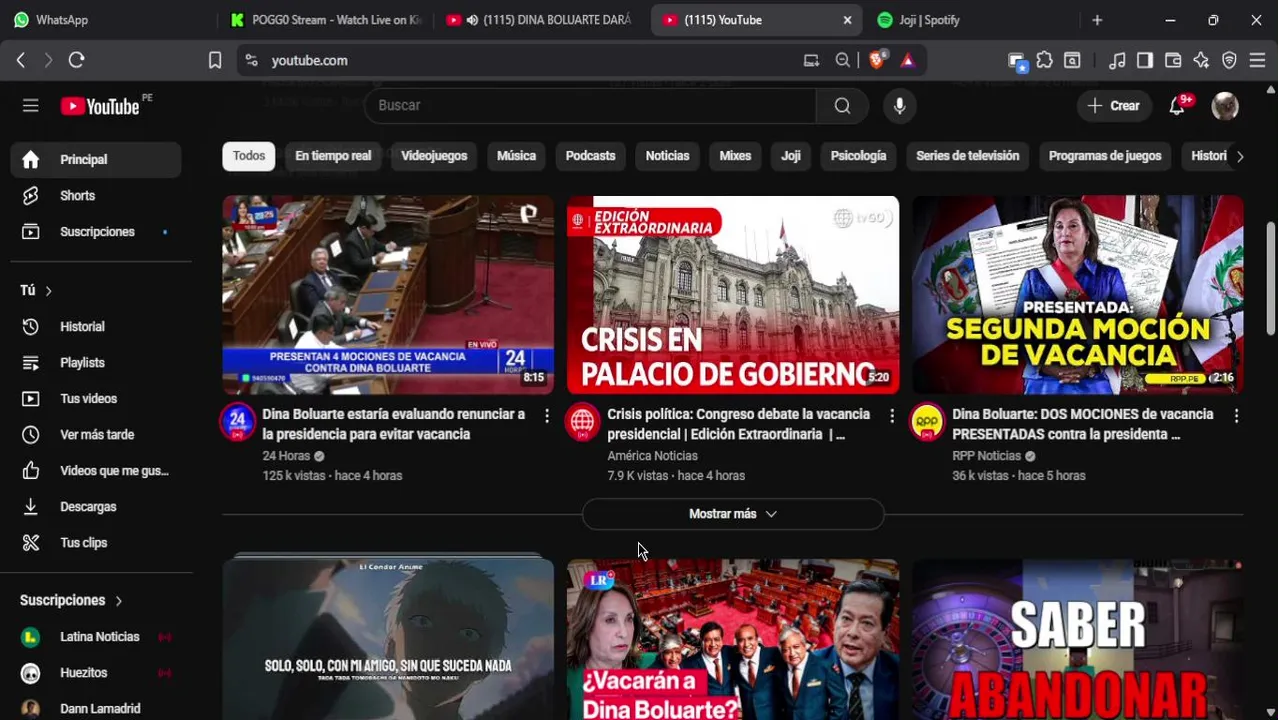
Task: Select the Noticias chip
Action: tap(668, 156)
